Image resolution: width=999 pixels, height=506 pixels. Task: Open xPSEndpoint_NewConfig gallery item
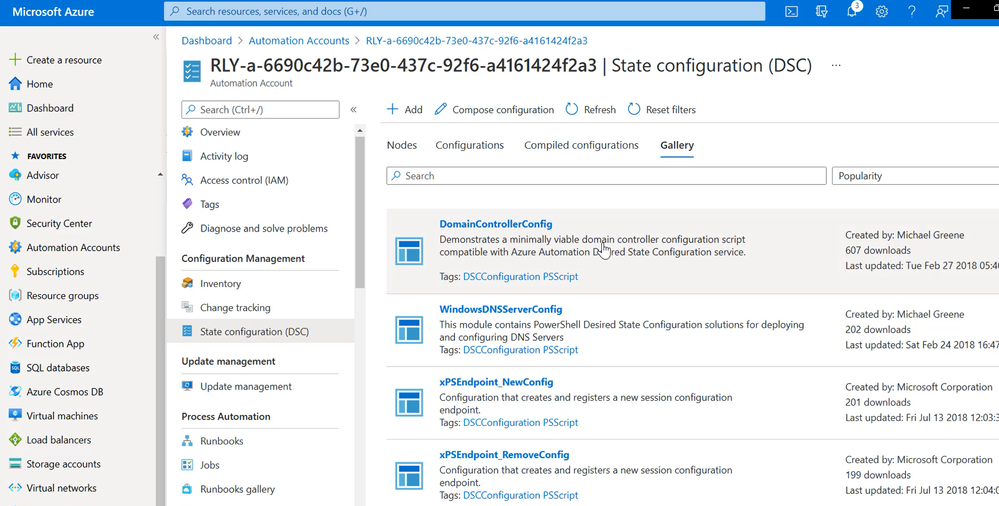[496, 382]
